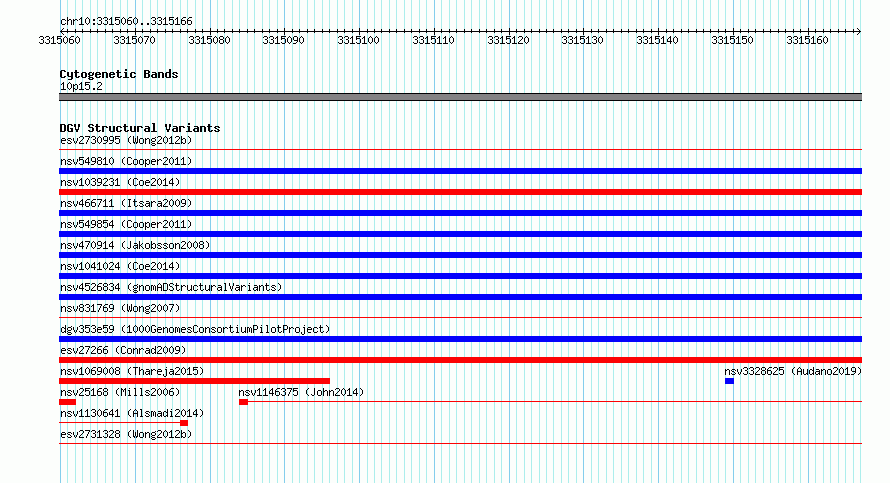The width and height of the screenshot is (890, 483).
Task: Click red block at end of nsv1130641
Action: 184,423
